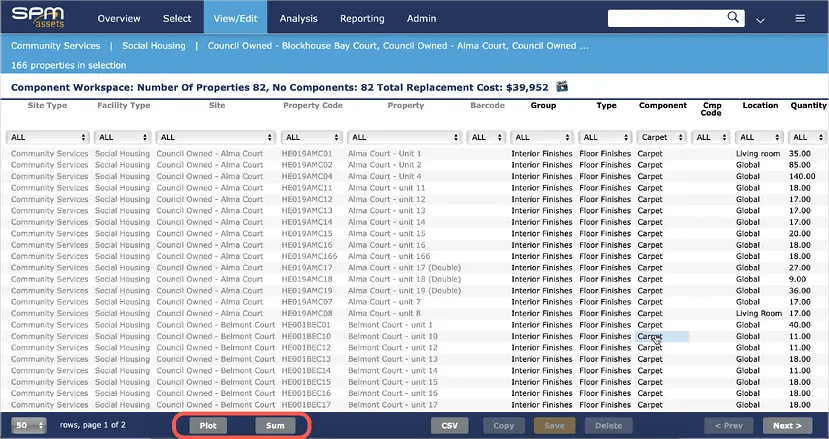
Task: Click the SPM Assets logo
Action: coord(38,17)
